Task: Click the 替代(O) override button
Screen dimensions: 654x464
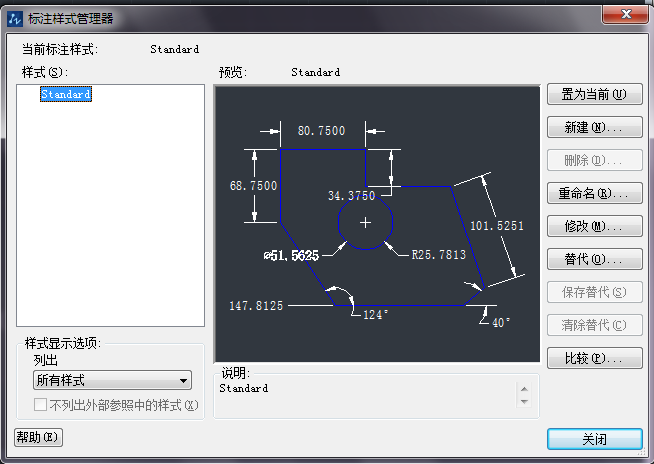Action: click(x=594, y=259)
